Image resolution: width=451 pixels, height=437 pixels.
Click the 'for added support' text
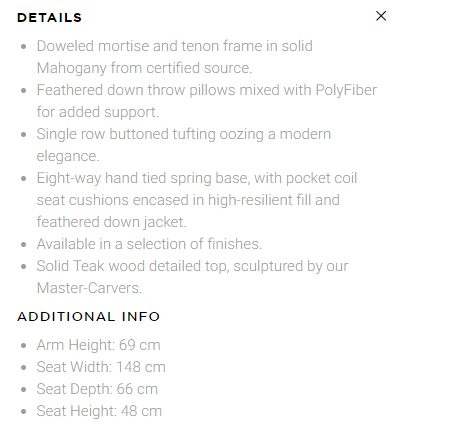point(98,112)
